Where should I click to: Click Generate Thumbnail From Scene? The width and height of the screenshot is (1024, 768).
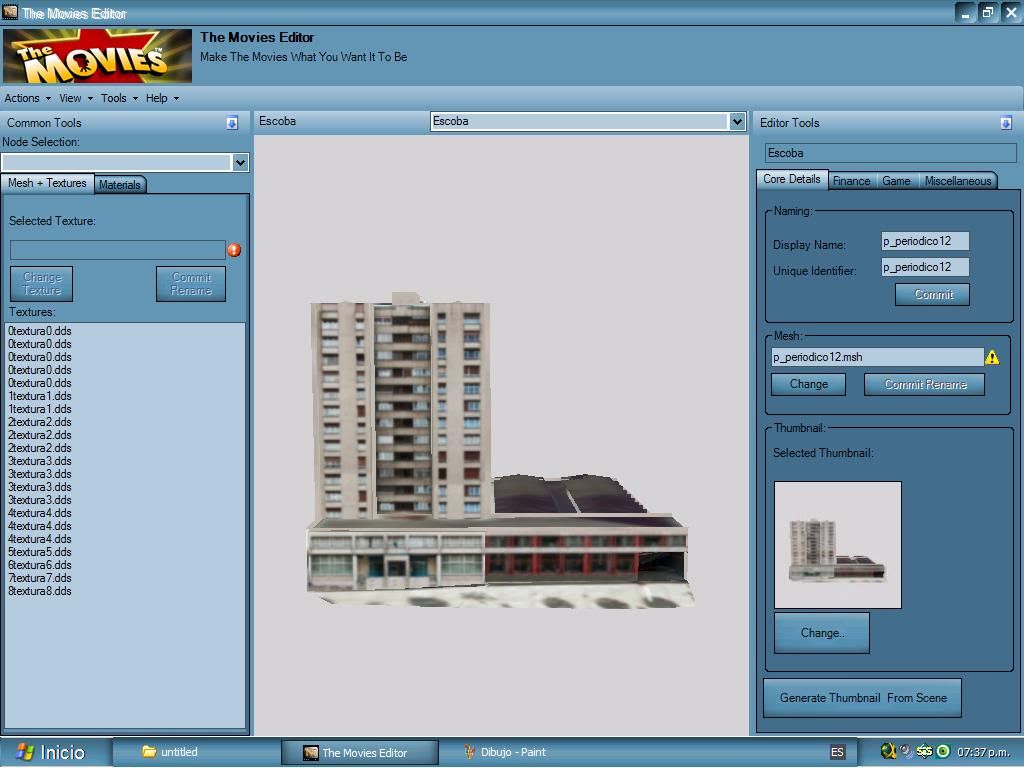[x=863, y=698]
